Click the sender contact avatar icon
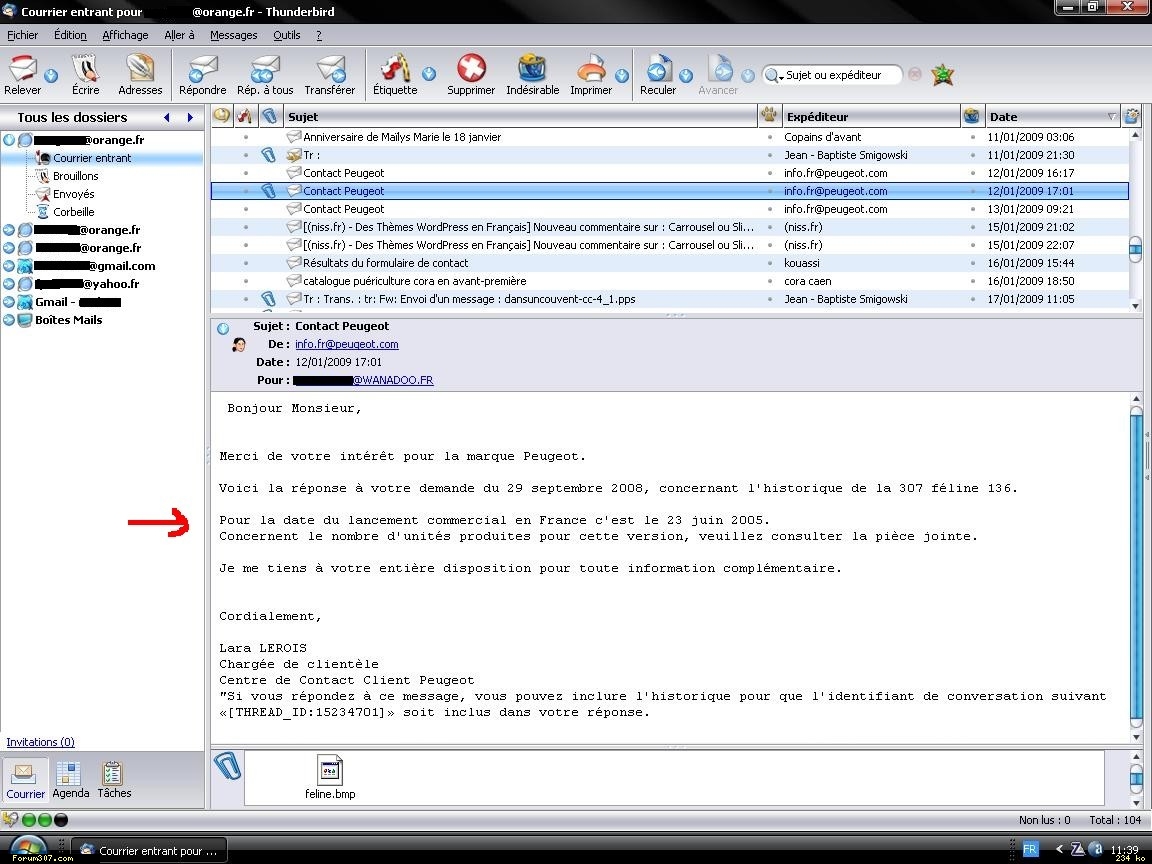 [x=238, y=345]
